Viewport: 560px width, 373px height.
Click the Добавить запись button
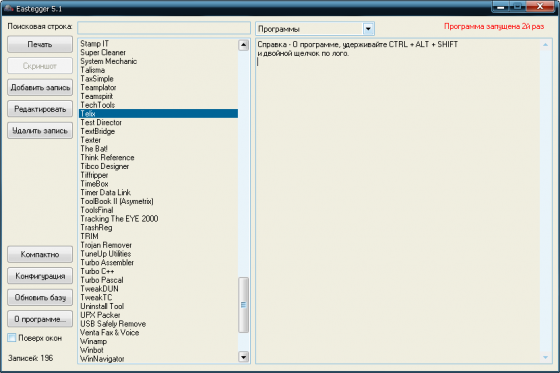pos(40,88)
